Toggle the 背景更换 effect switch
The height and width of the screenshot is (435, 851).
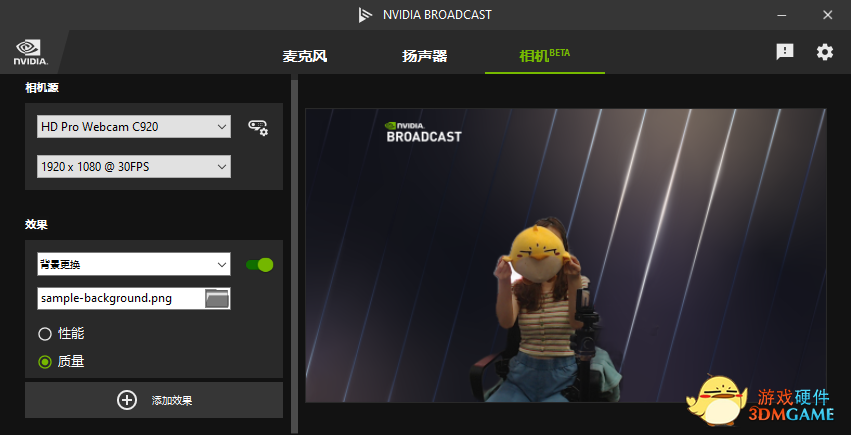(259, 265)
